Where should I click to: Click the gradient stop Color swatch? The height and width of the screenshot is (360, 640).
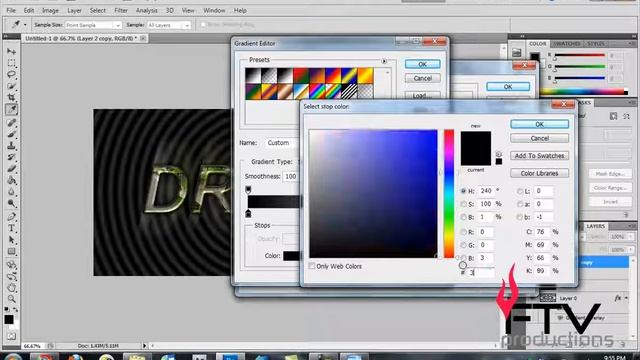pos(291,256)
